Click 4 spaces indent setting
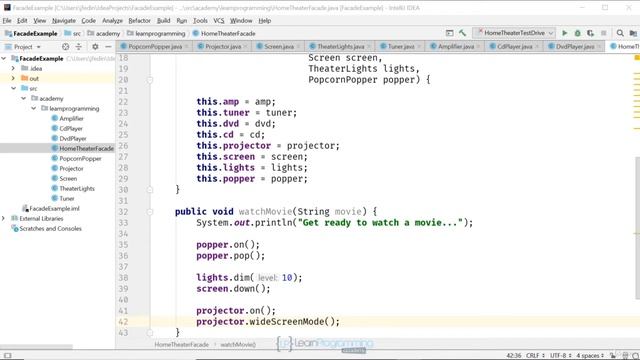The height and width of the screenshot is (360, 640). tap(590, 356)
